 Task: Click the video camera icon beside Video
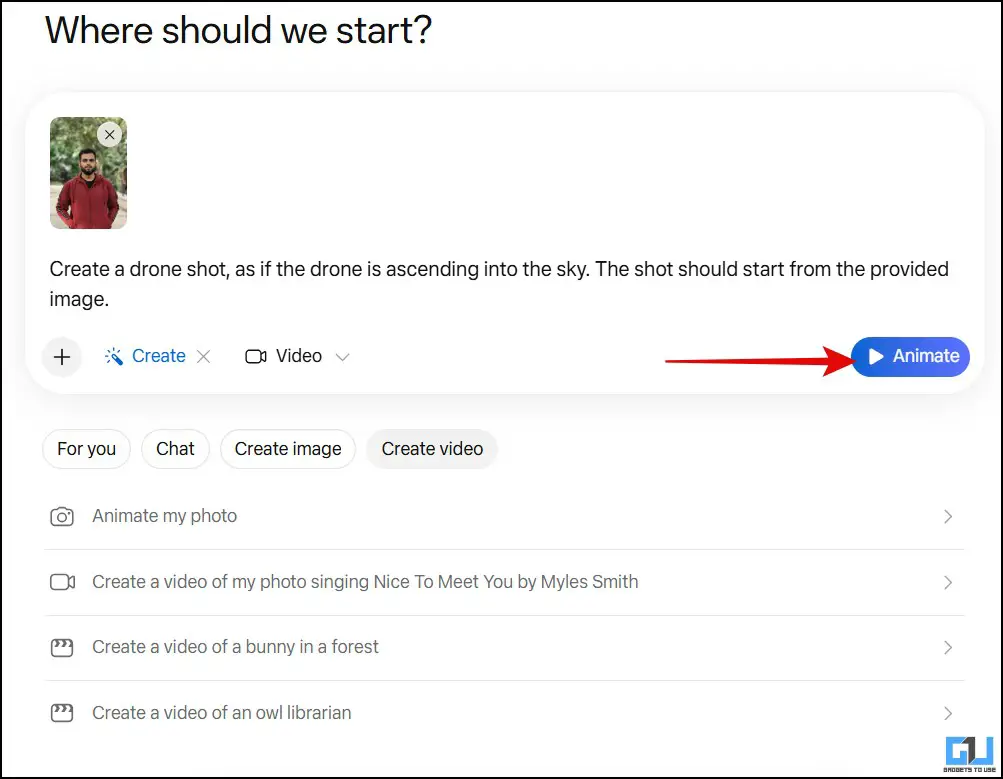256,356
